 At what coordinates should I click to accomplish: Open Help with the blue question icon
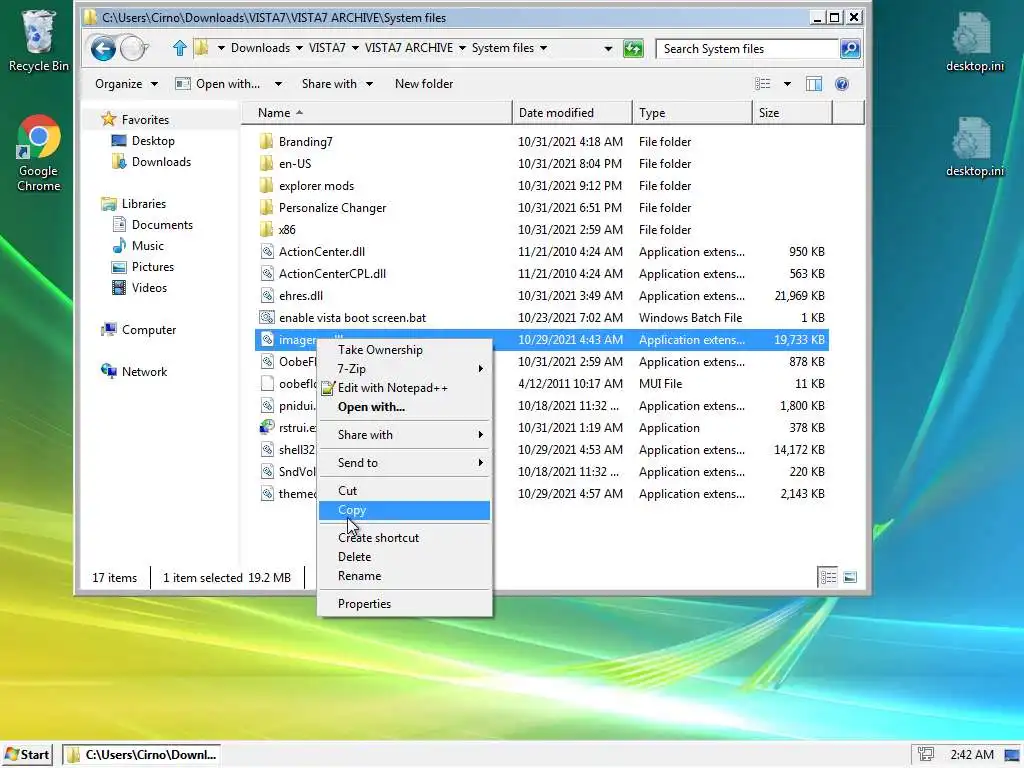click(x=842, y=84)
